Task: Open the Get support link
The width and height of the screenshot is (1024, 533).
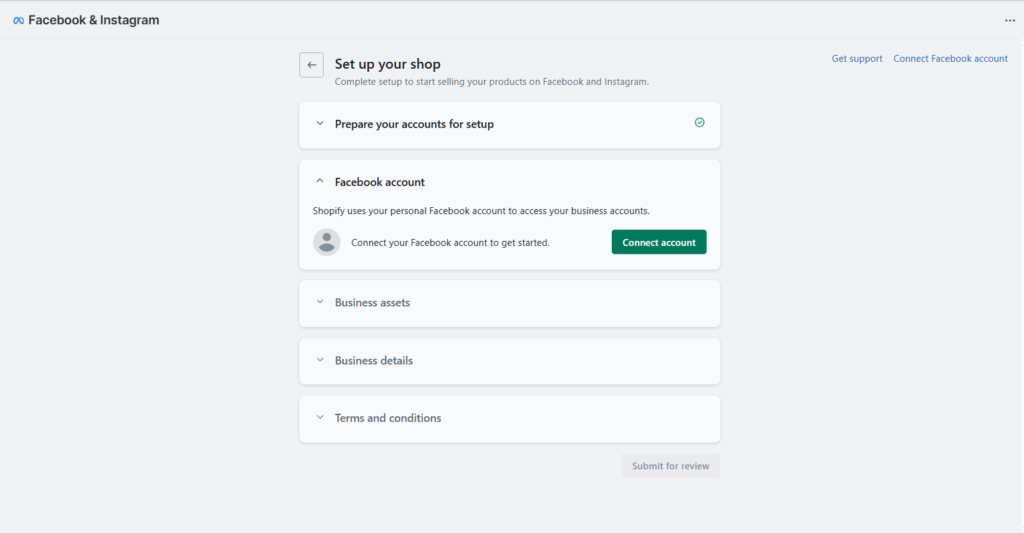Action: tap(857, 59)
